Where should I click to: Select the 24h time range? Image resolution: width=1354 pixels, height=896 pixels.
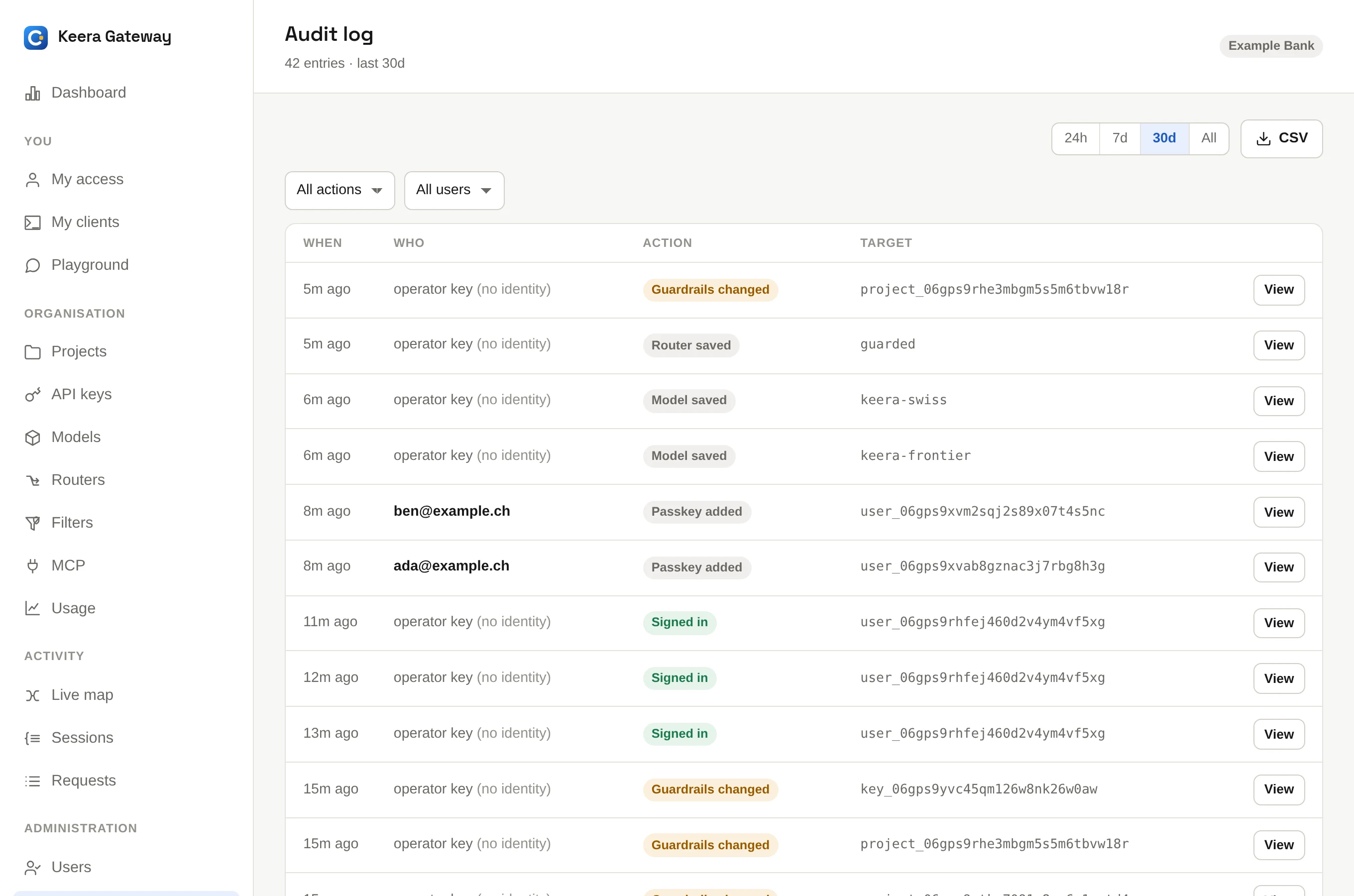click(1075, 138)
